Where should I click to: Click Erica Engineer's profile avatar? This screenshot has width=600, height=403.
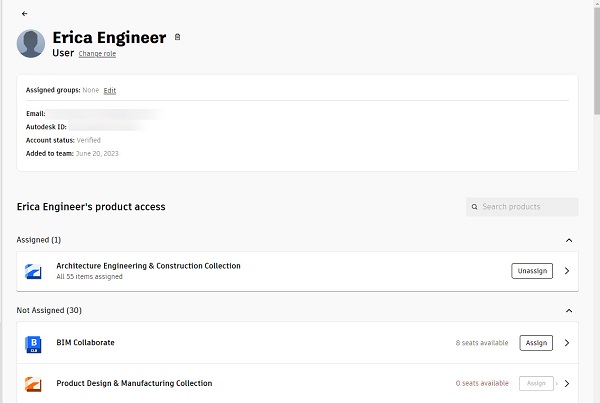pyautogui.click(x=31, y=44)
